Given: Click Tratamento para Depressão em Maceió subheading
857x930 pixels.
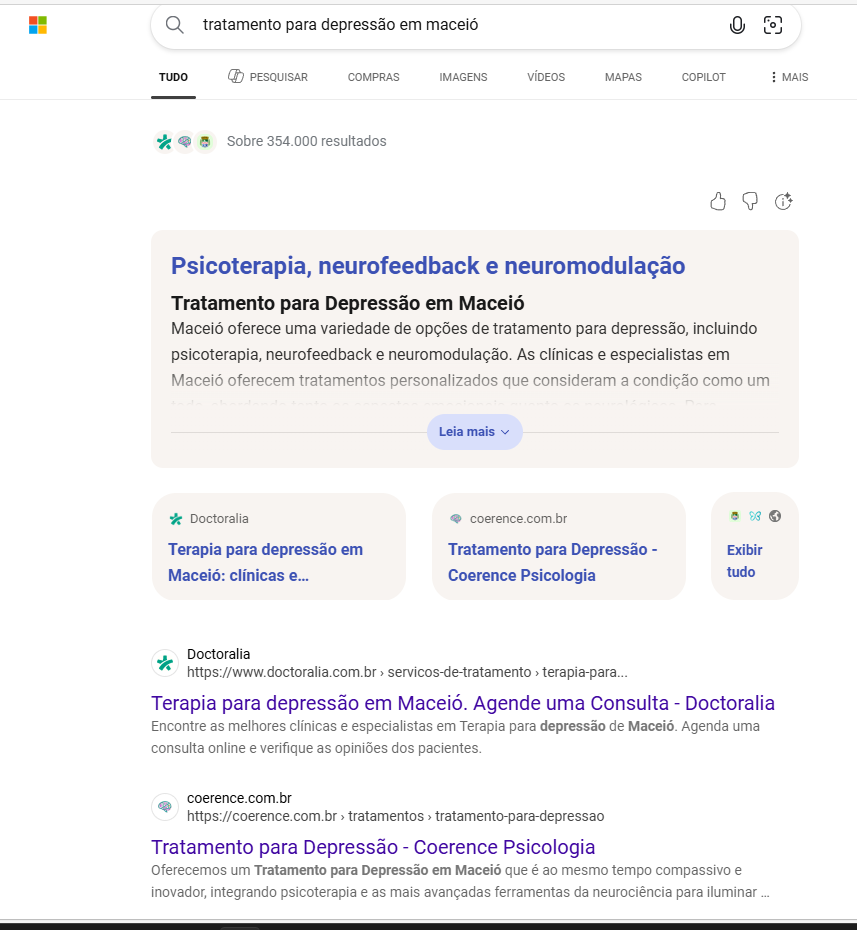Looking at the screenshot, I should click(348, 303).
